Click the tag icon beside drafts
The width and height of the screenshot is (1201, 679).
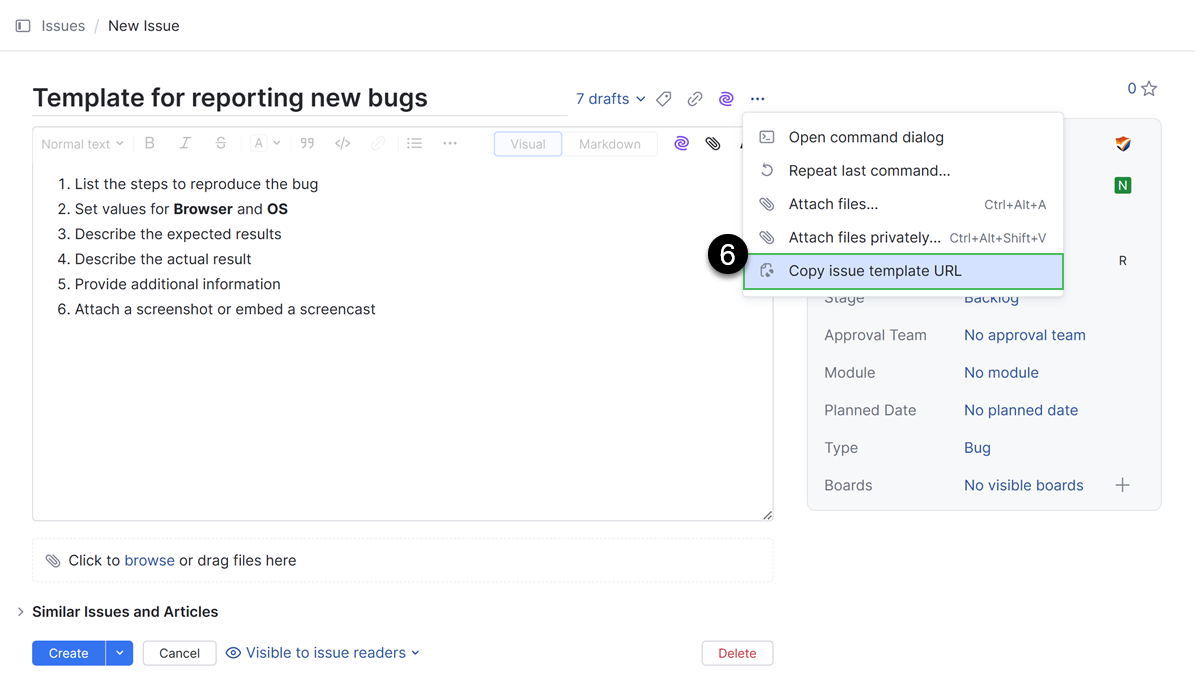coord(664,99)
